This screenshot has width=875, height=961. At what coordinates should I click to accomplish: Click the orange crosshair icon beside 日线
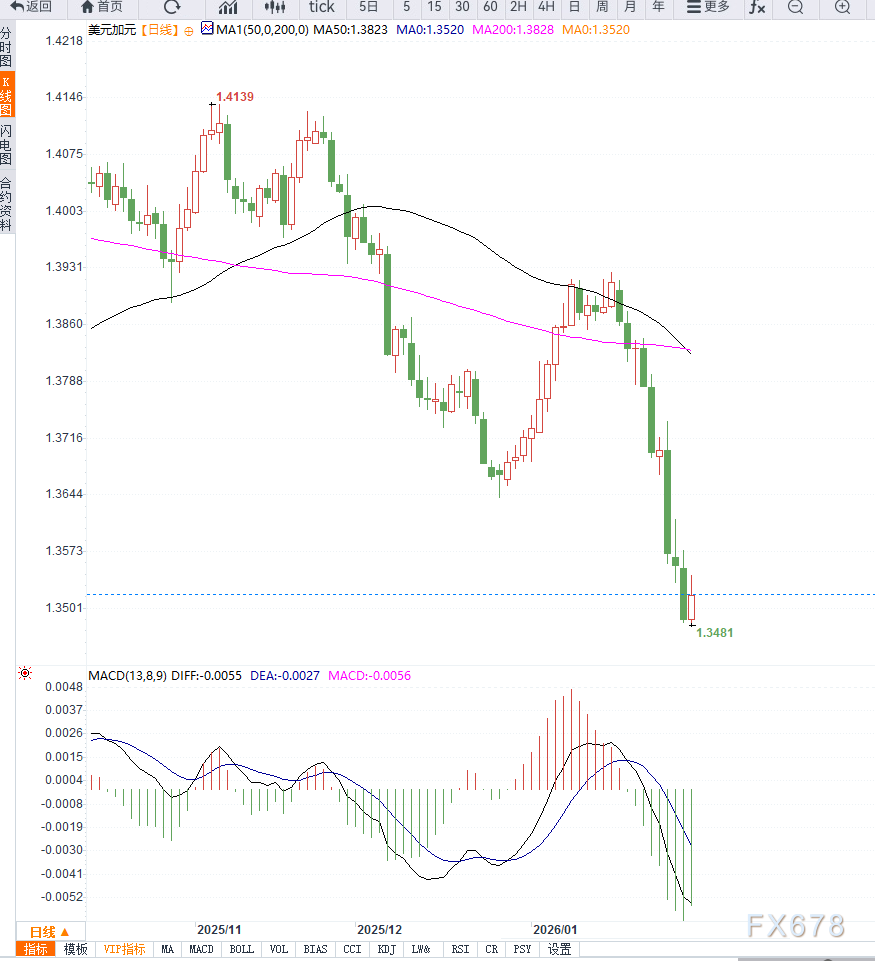point(189,31)
